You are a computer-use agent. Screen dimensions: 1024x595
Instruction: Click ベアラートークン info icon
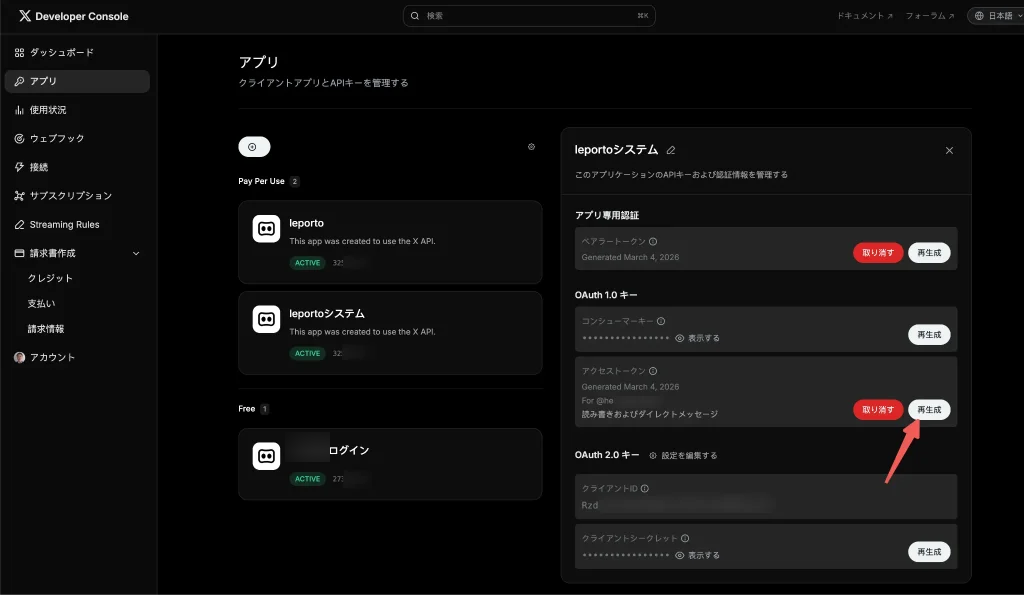652,242
